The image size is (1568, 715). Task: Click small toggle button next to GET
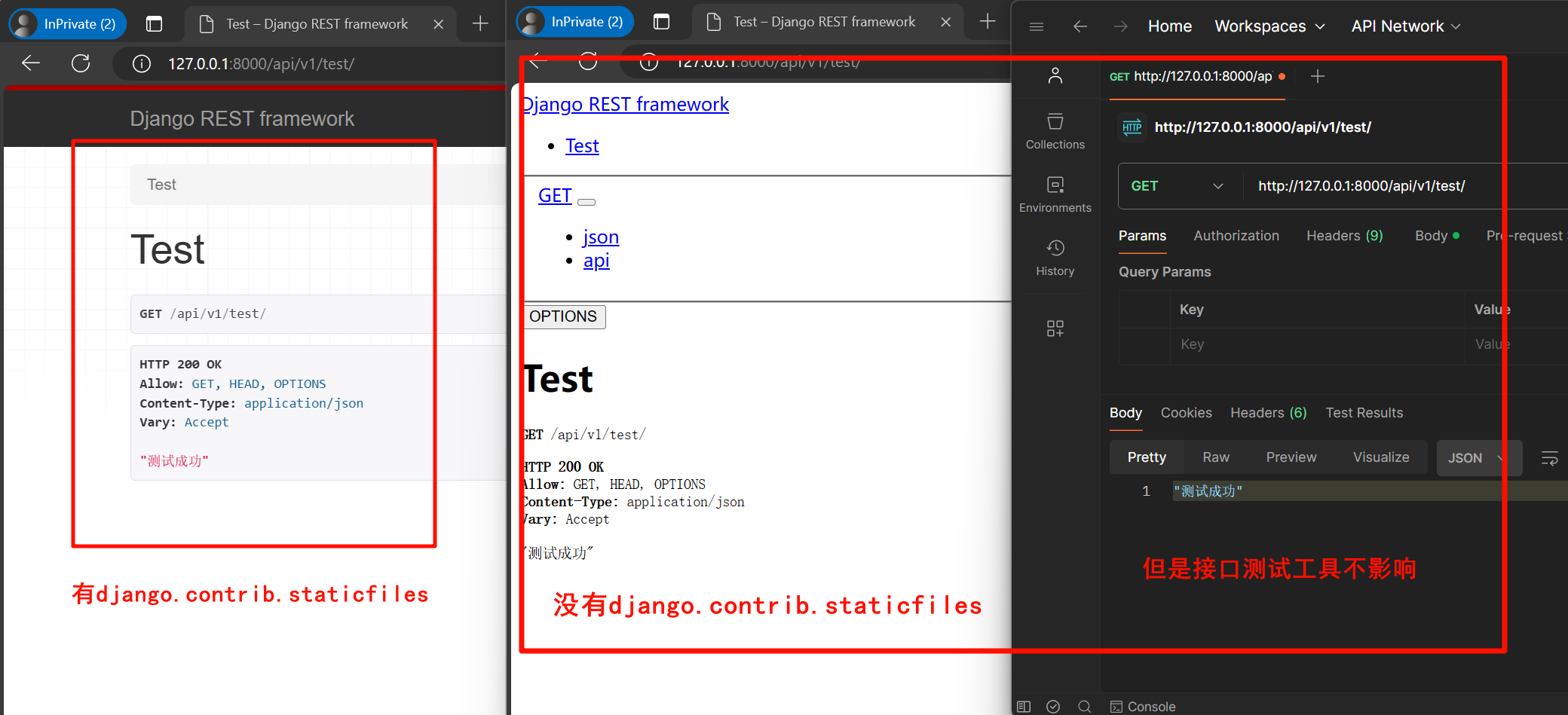(x=586, y=202)
